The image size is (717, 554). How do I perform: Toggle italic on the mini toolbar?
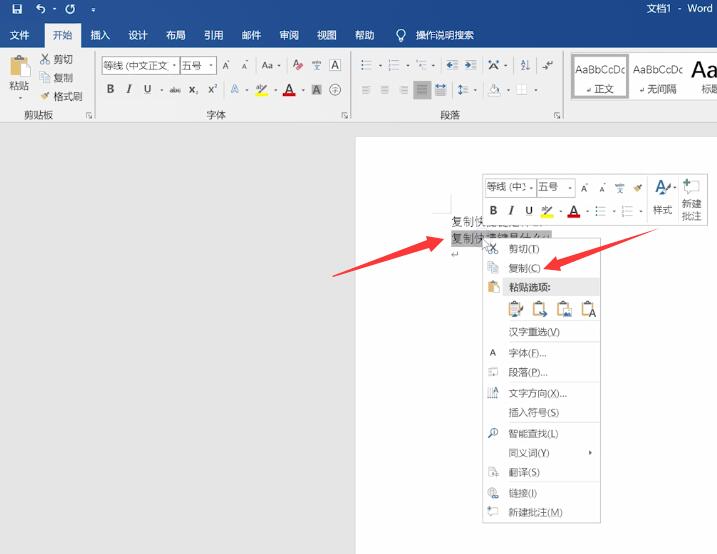(511, 210)
